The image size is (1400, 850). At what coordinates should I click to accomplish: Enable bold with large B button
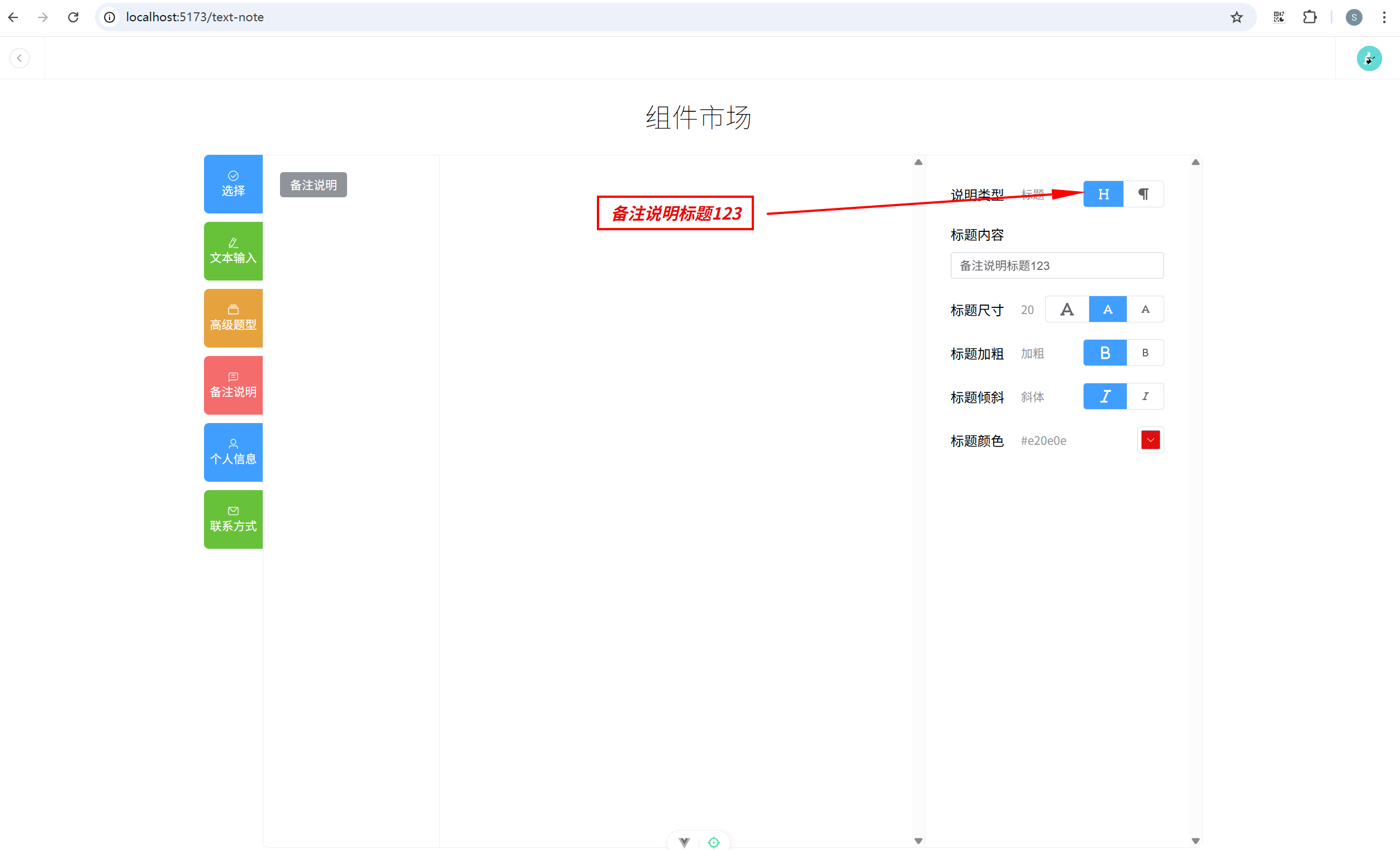[x=1104, y=353]
